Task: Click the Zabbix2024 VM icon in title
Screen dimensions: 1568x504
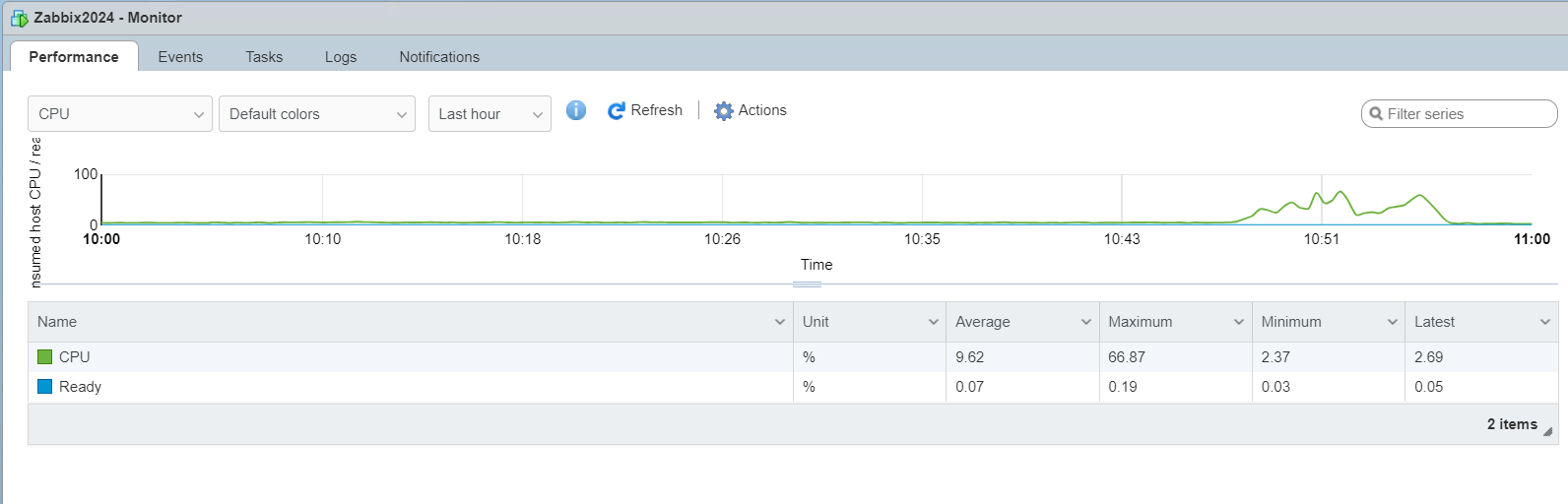Action: (19, 18)
